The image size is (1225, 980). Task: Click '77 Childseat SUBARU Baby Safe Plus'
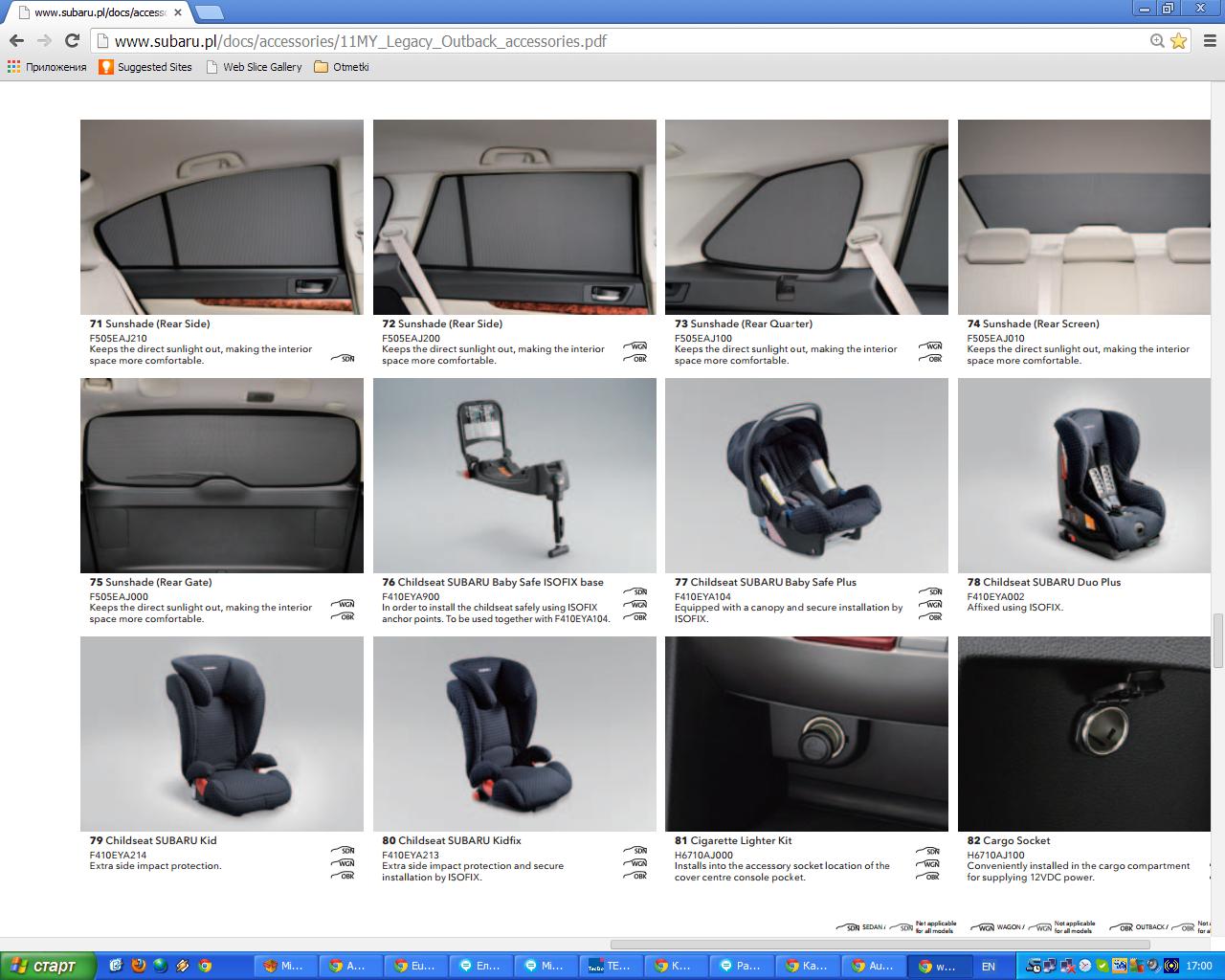pyautogui.click(x=766, y=582)
